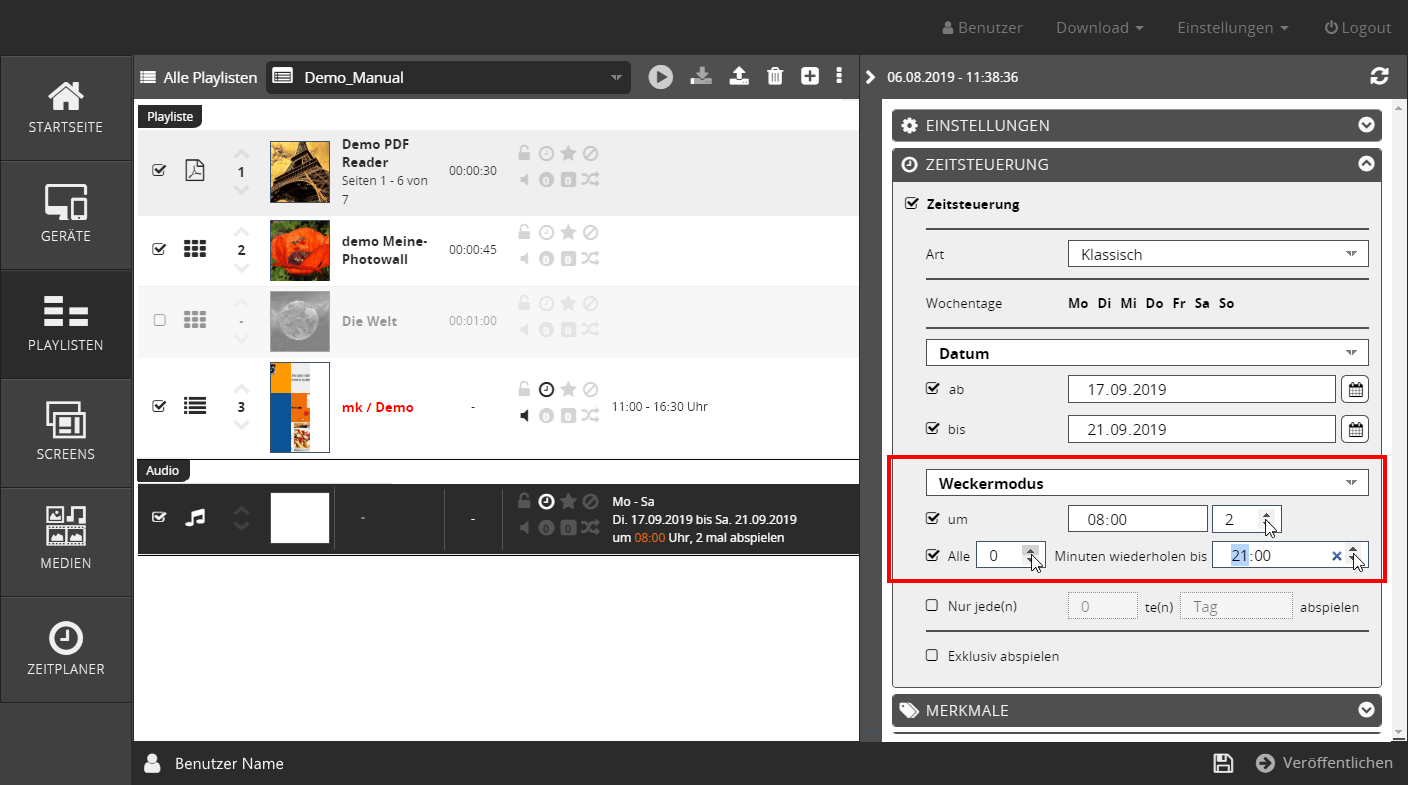Enable the Exklusiv abspielen checkbox
The image size is (1408, 785).
point(932,656)
